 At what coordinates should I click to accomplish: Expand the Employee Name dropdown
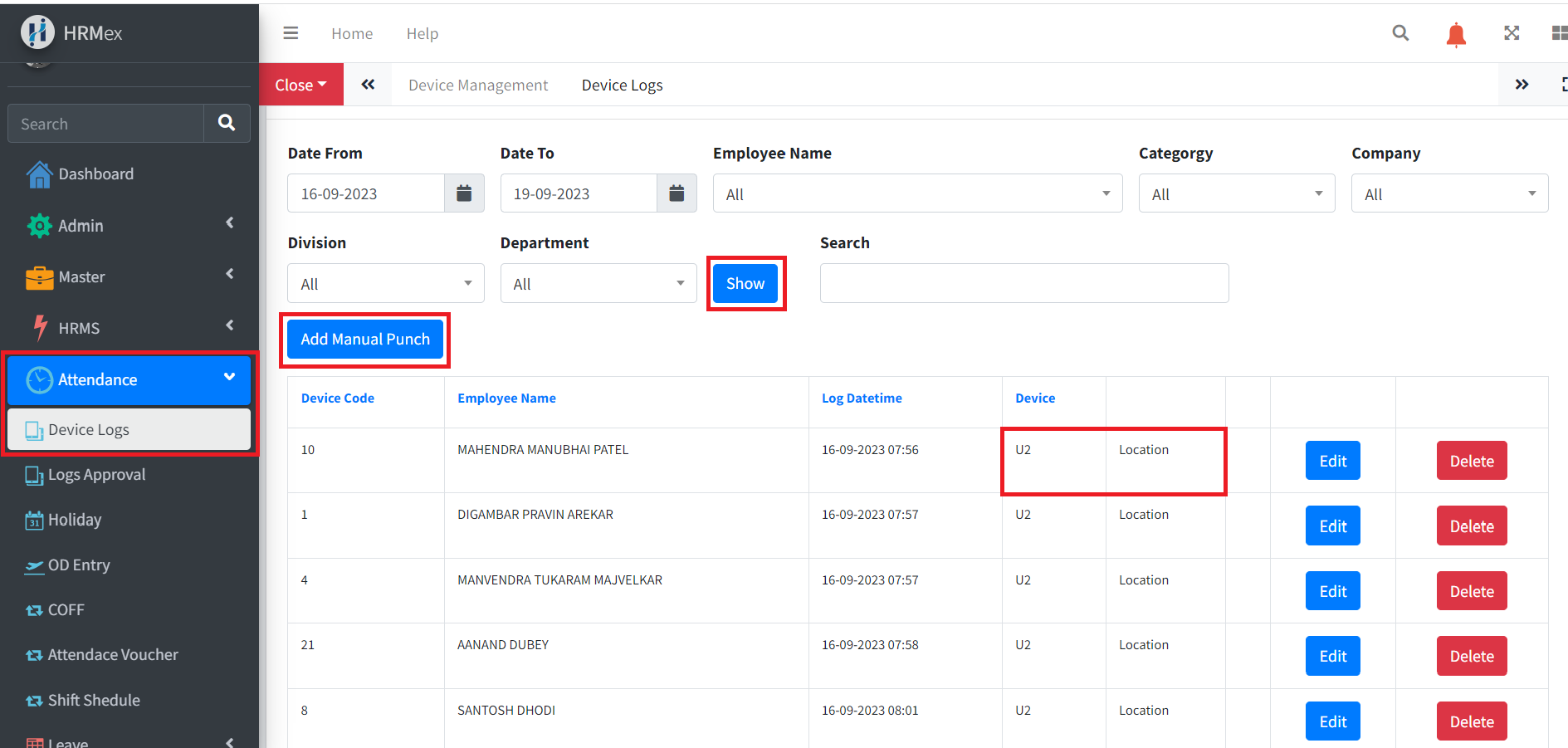tap(916, 193)
